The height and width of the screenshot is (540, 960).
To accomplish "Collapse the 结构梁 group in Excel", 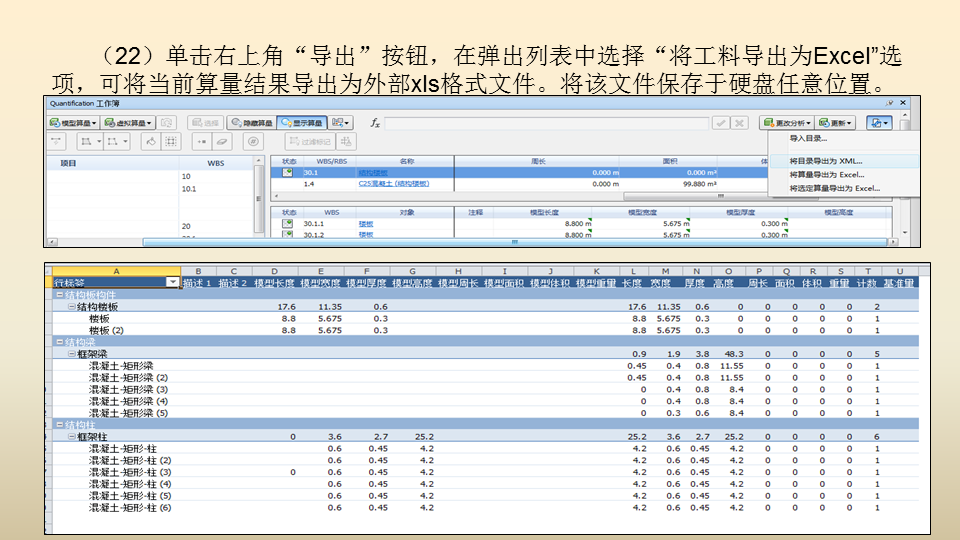I will click(x=59, y=342).
